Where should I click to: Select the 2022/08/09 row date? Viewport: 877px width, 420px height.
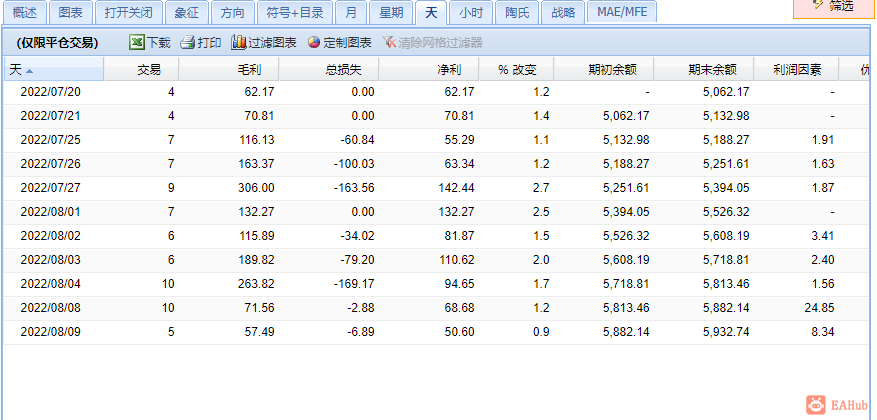point(50,332)
